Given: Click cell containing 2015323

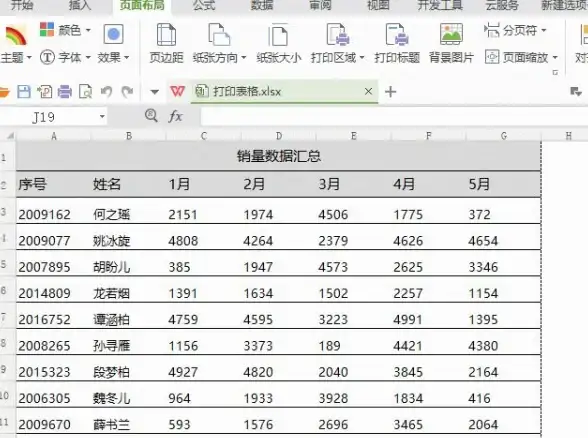Looking at the screenshot, I should tap(54, 369).
